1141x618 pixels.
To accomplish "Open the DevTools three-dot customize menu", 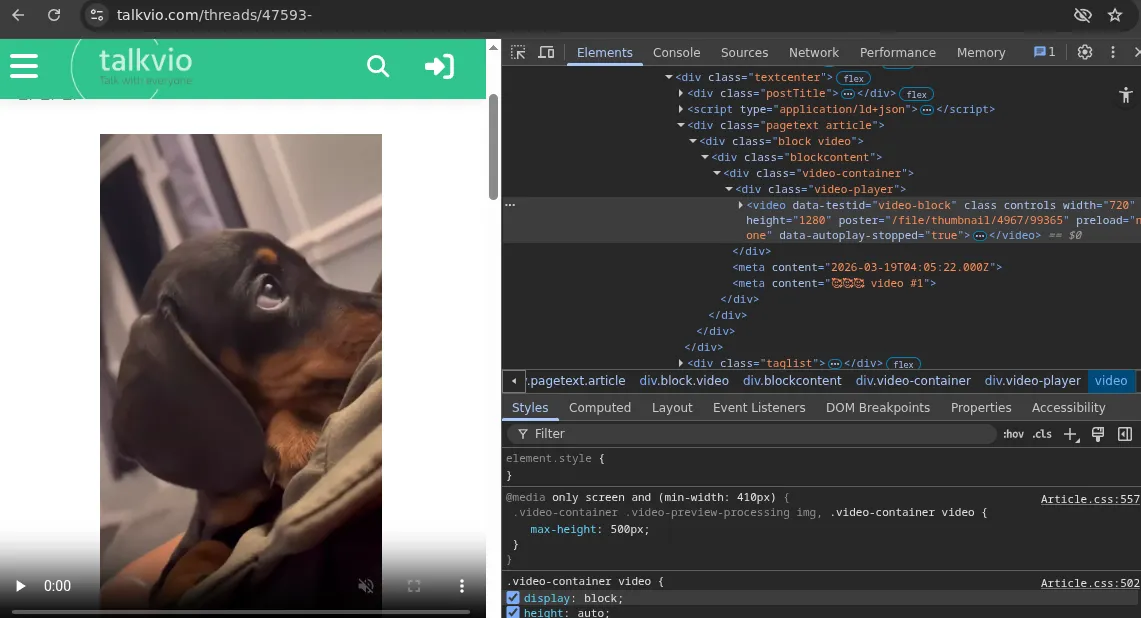I will pyautogui.click(x=1113, y=52).
